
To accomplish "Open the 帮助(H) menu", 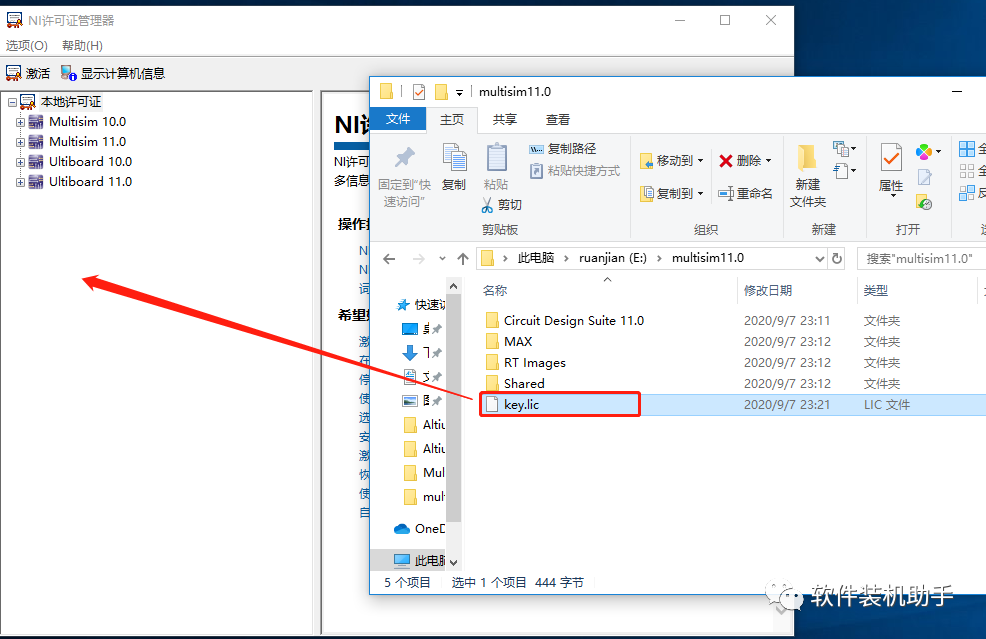I will point(82,45).
